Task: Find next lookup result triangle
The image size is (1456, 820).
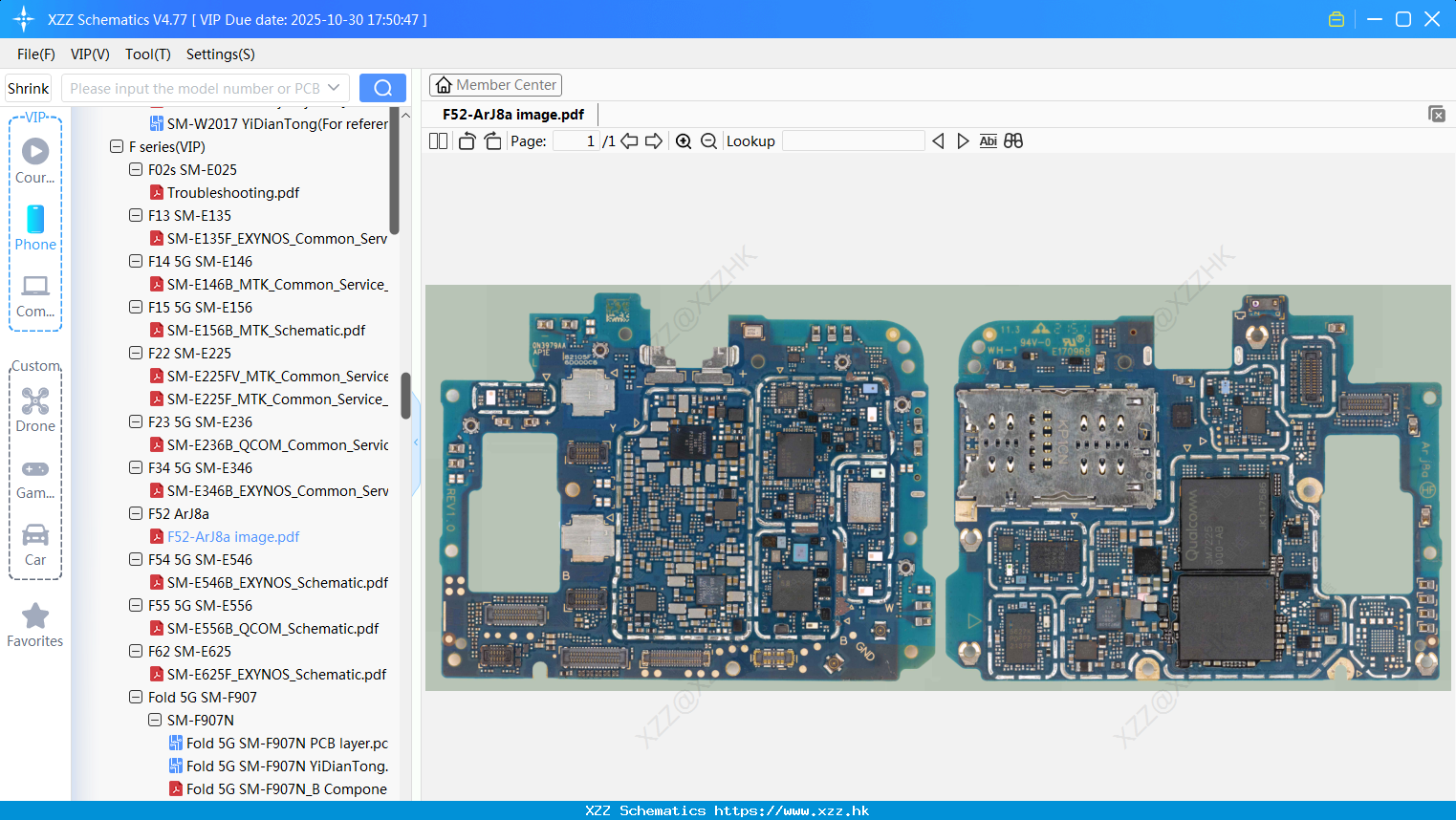Action: [x=963, y=141]
